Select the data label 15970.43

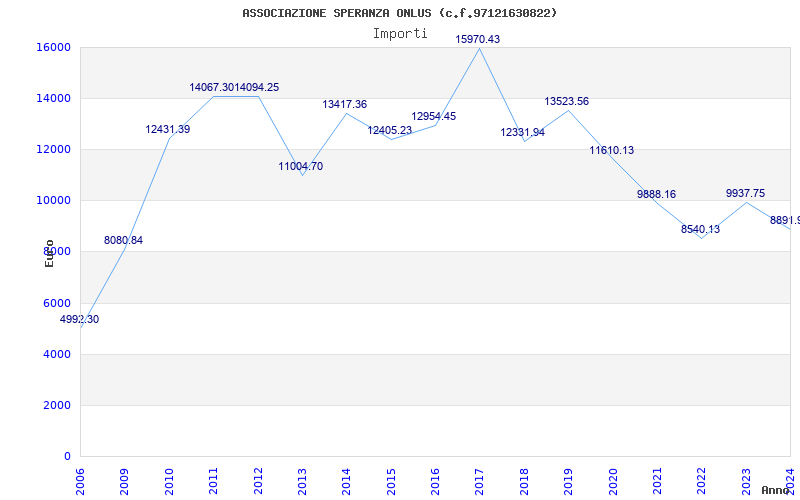coord(478,39)
